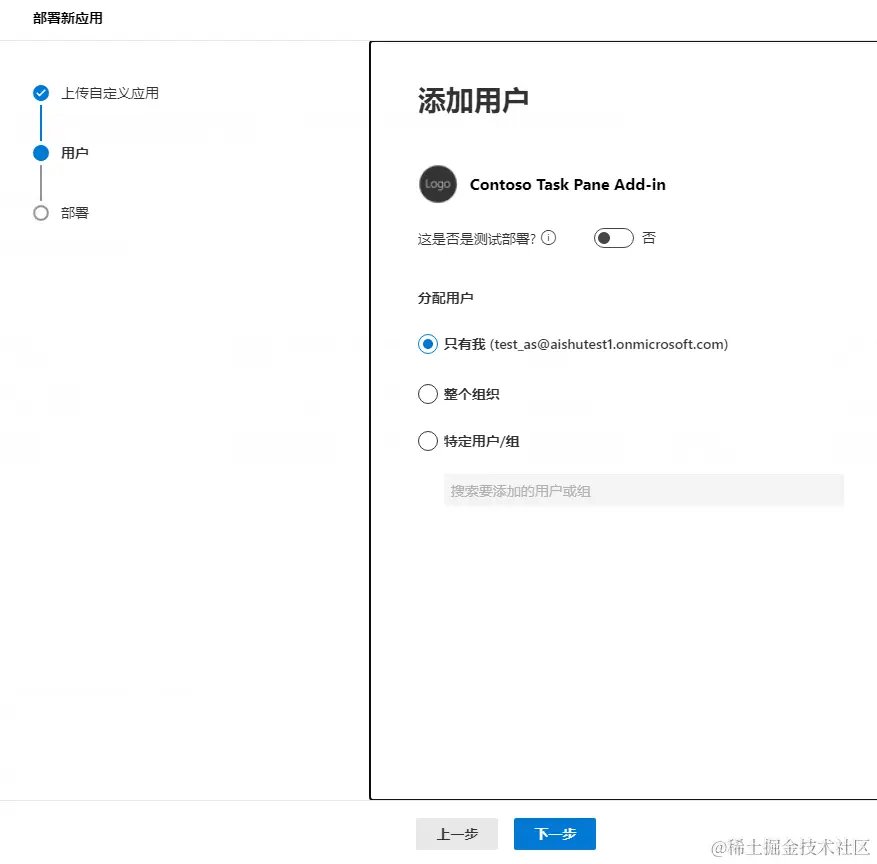The image size is (877, 864).
Task: Click the 分配用户 section label
Action: coord(444,297)
